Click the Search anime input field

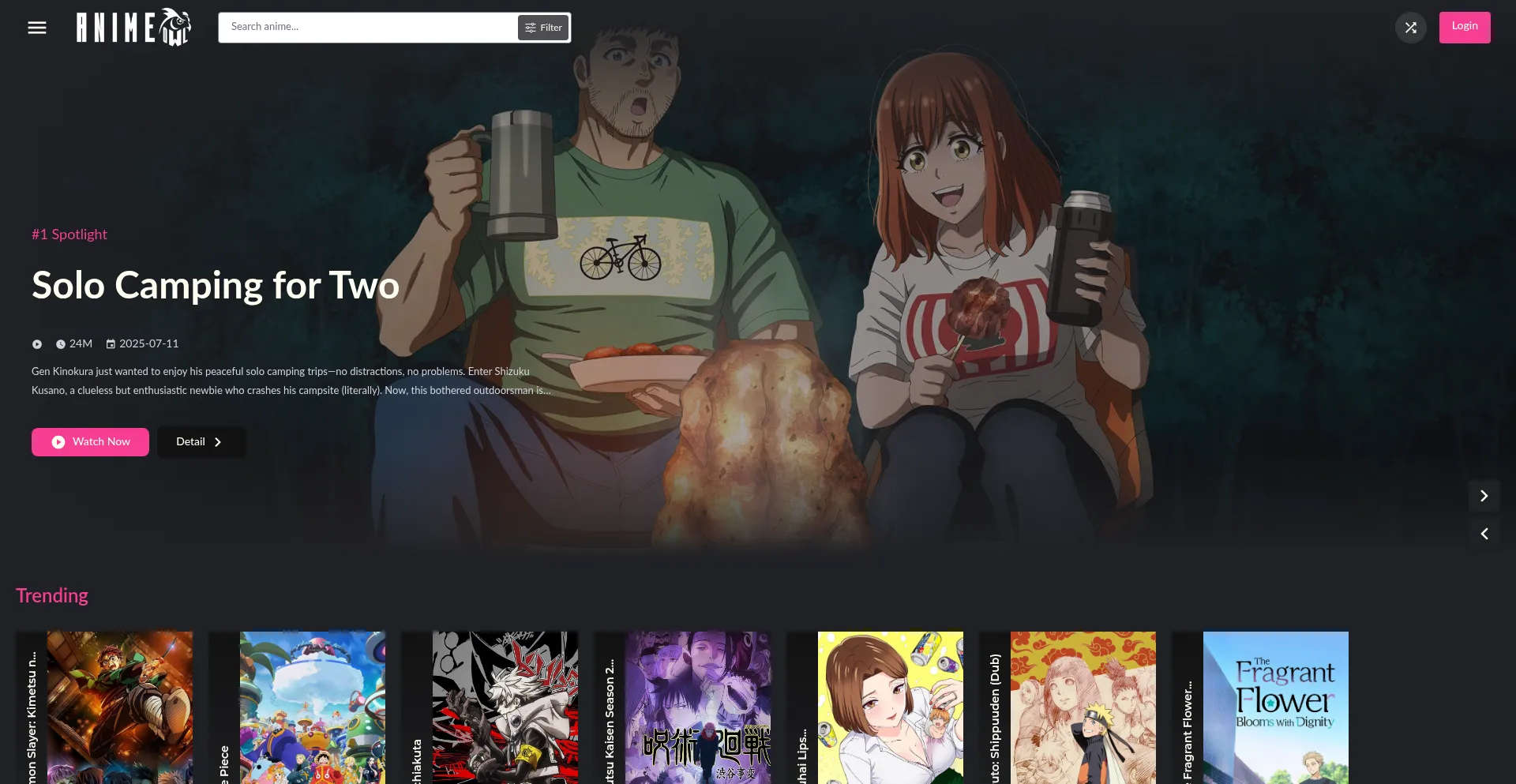pyautogui.click(x=367, y=27)
